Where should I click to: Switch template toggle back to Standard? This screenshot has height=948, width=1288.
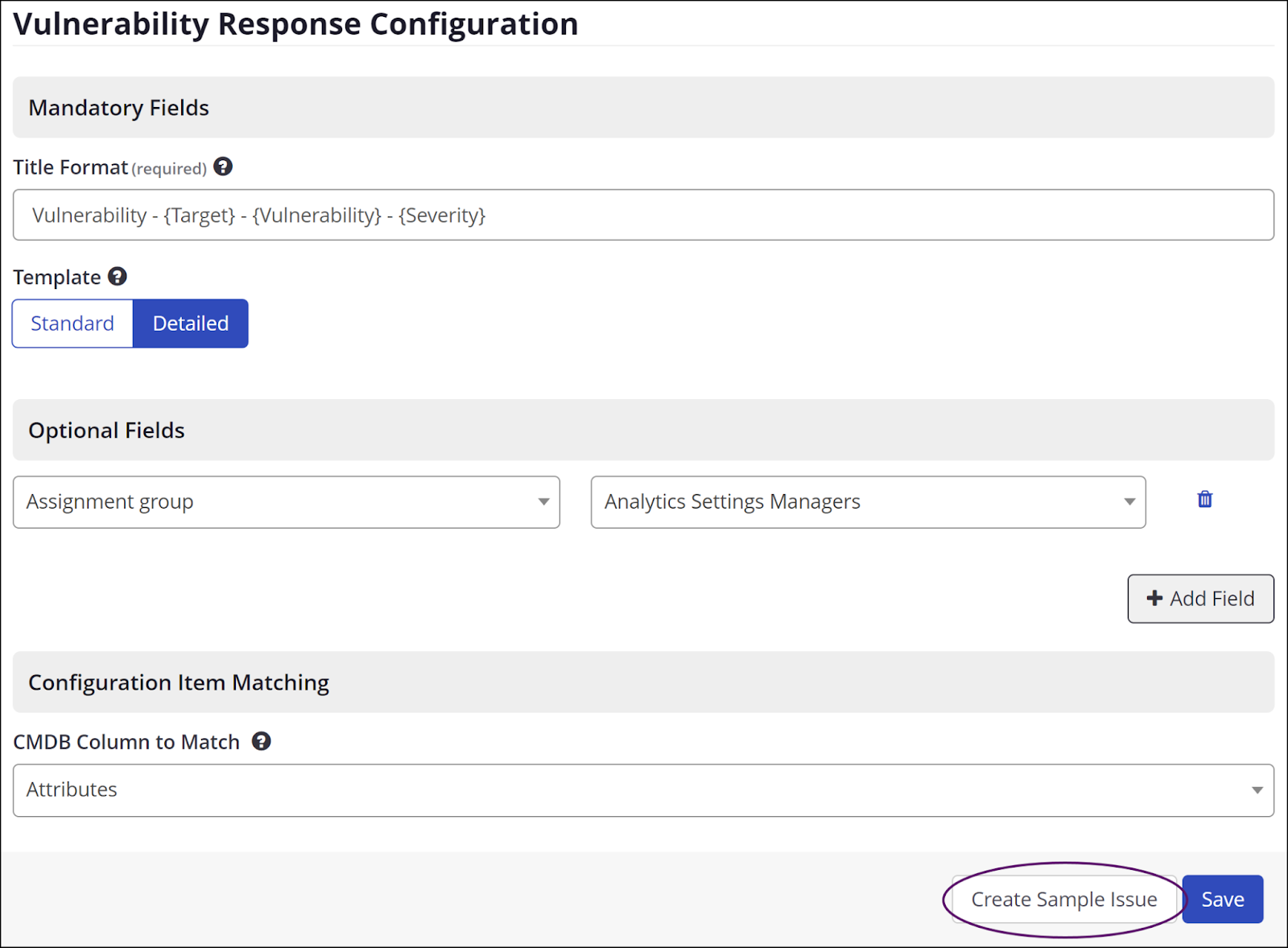click(x=72, y=323)
